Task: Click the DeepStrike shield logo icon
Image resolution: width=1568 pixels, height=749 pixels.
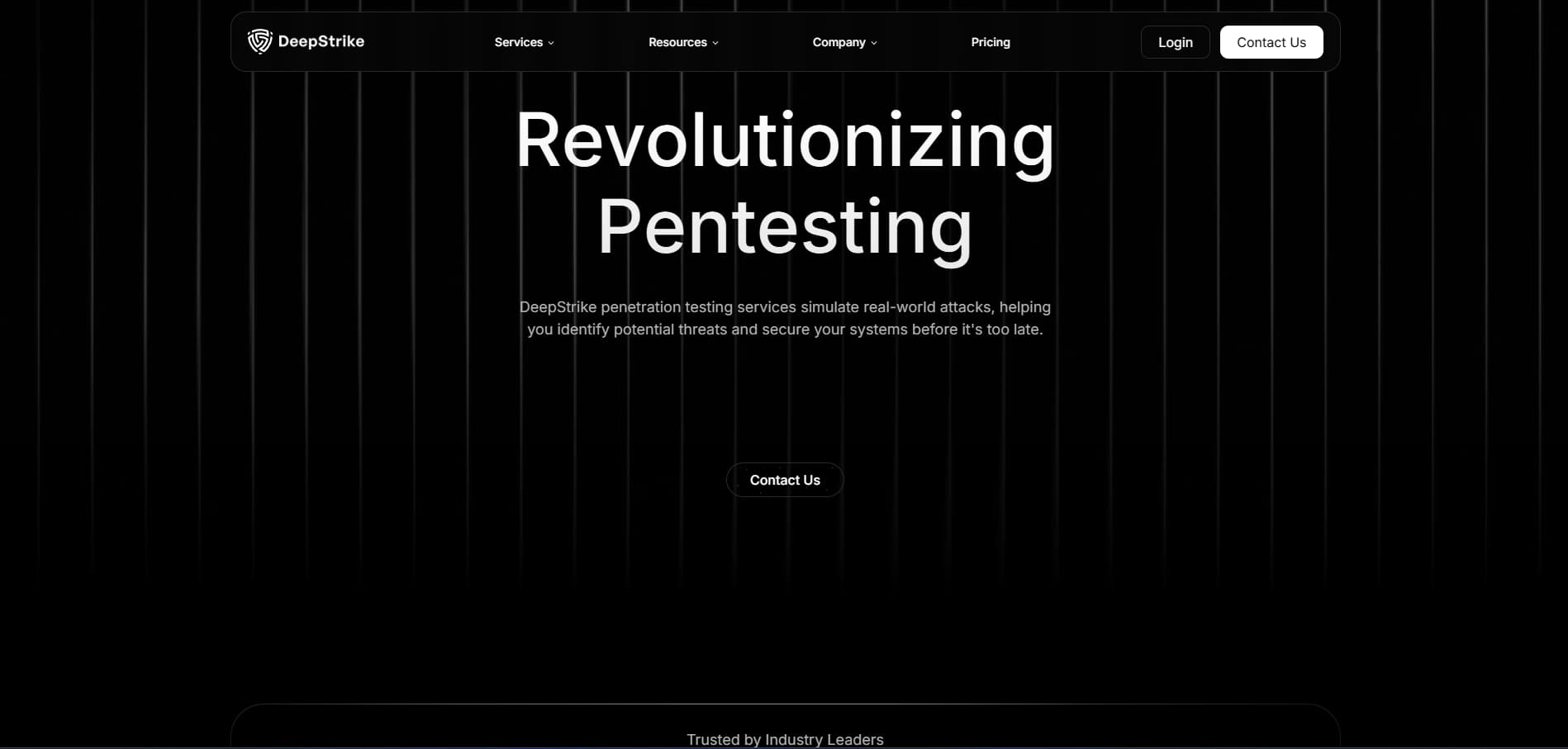Action: (x=259, y=41)
